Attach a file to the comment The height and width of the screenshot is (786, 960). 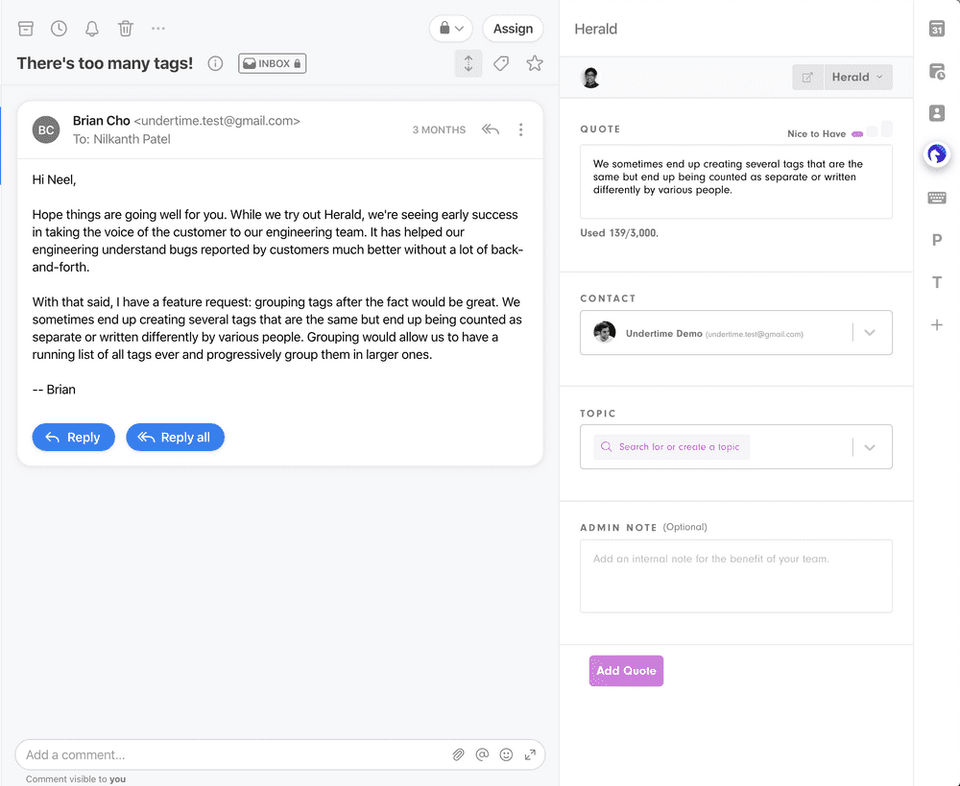coord(458,755)
